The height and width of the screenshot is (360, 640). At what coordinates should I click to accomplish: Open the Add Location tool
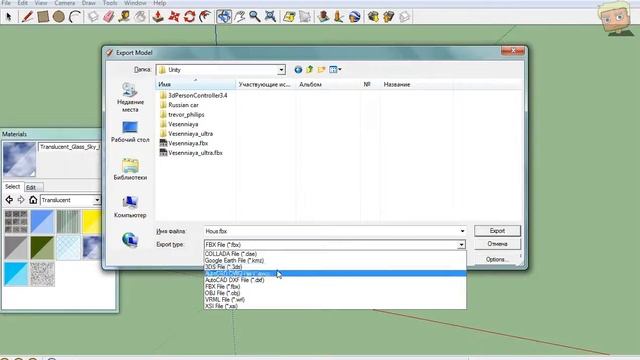pos(289,17)
